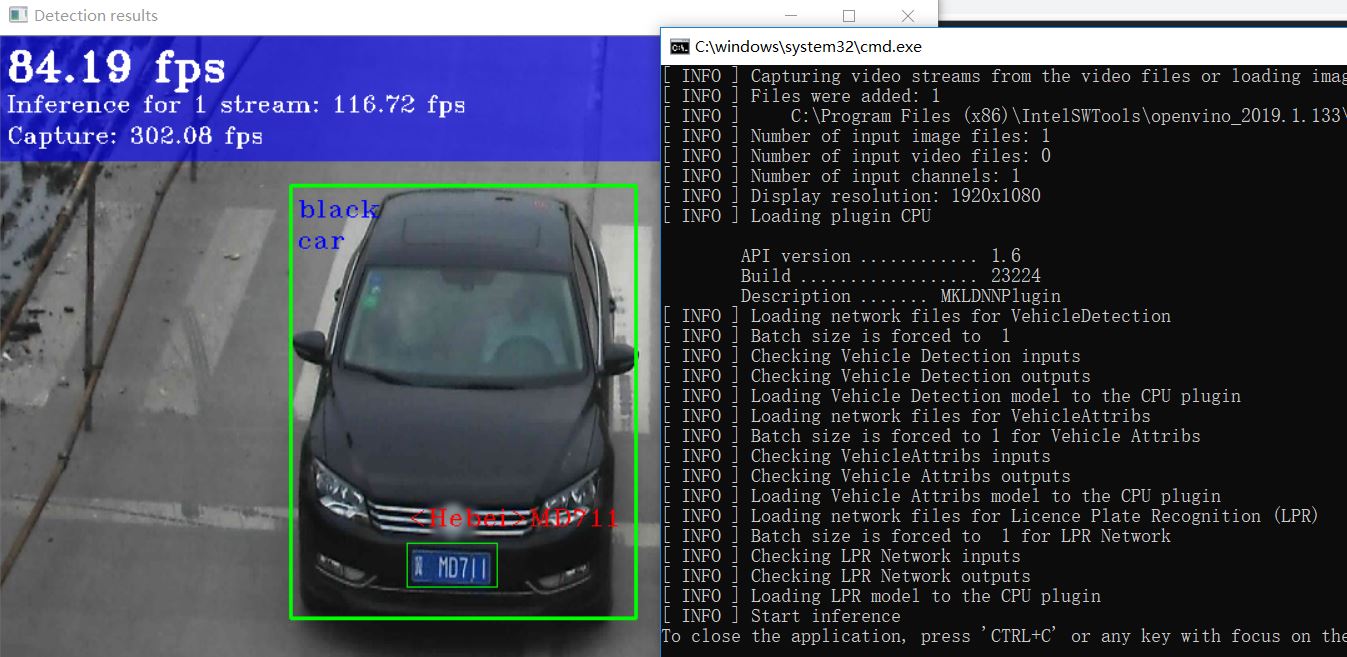The width and height of the screenshot is (1347, 657).
Task: Click 'Loading Vehicle Detection model' log line
Action: (951, 396)
